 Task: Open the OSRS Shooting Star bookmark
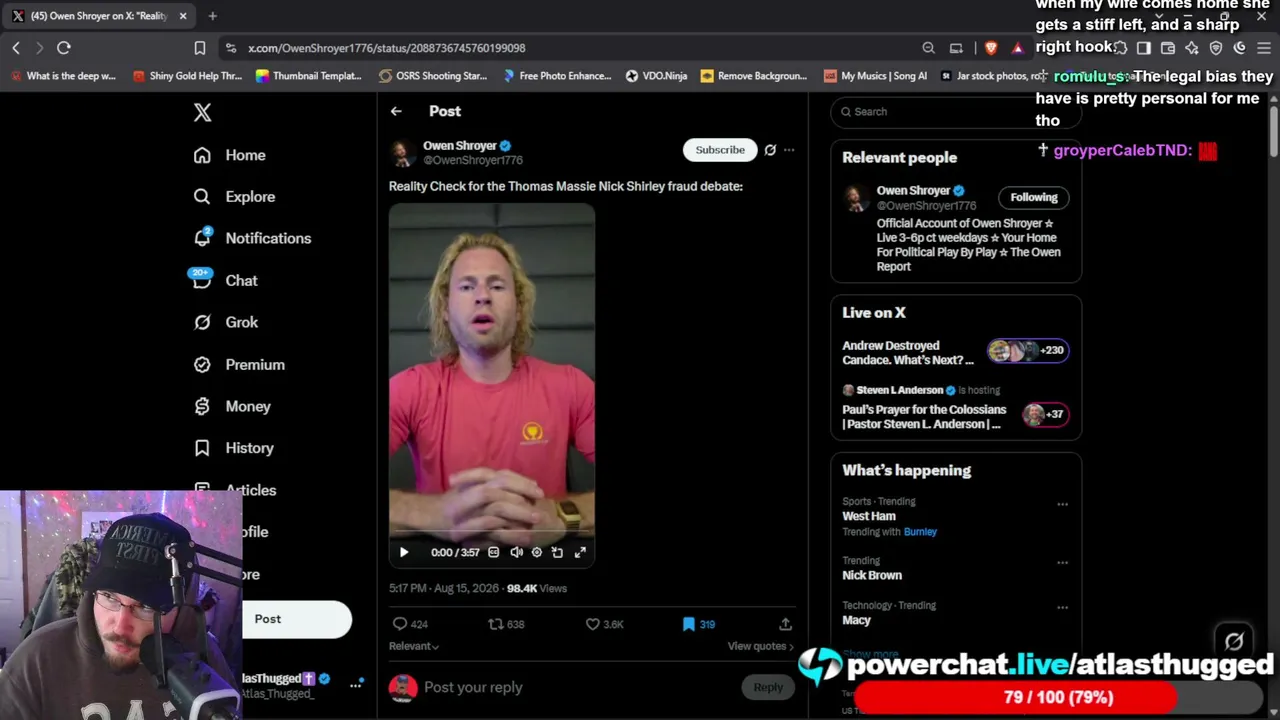432,76
